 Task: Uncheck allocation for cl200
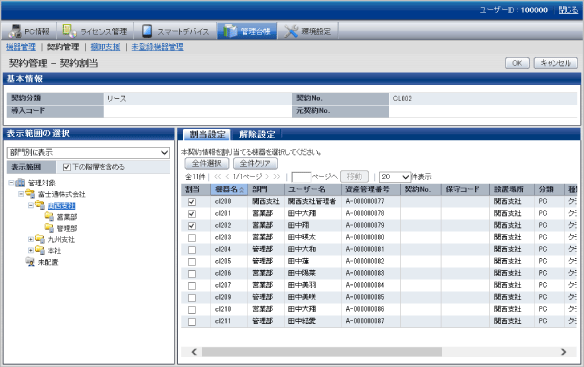pyautogui.click(x=192, y=202)
